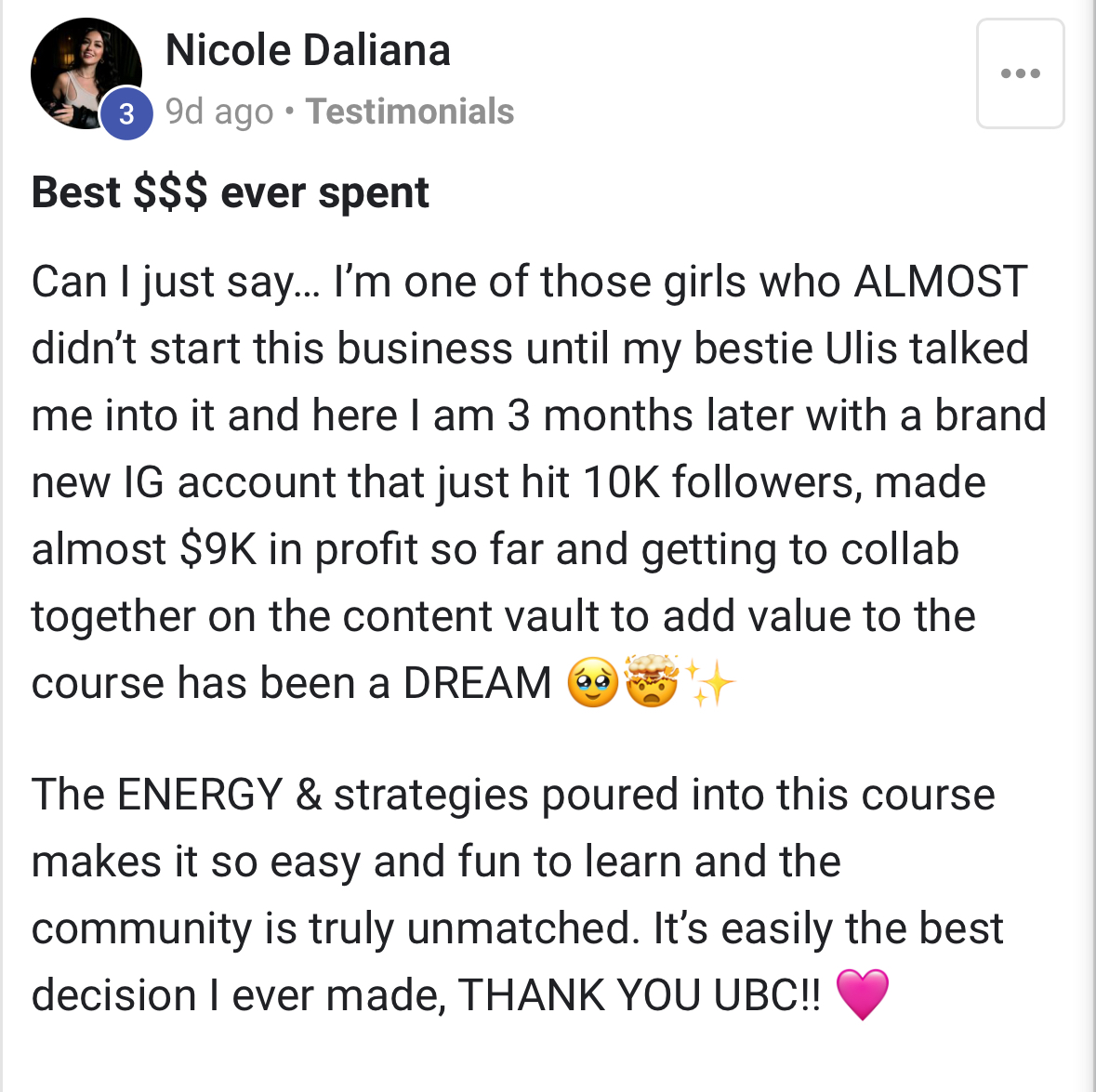Click the word "ENERGY" in second paragraph
The height and width of the screenshot is (1092, 1096).
(200, 795)
